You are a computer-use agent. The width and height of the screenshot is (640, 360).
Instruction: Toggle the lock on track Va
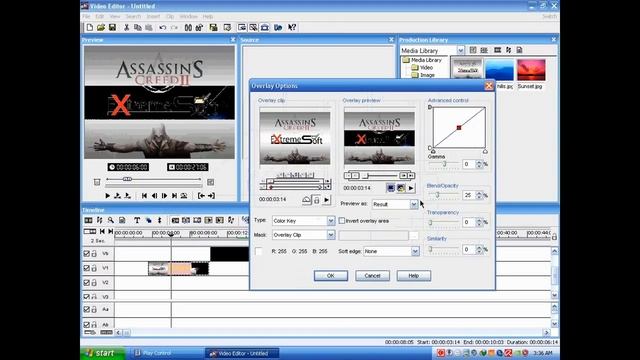click(94, 253)
